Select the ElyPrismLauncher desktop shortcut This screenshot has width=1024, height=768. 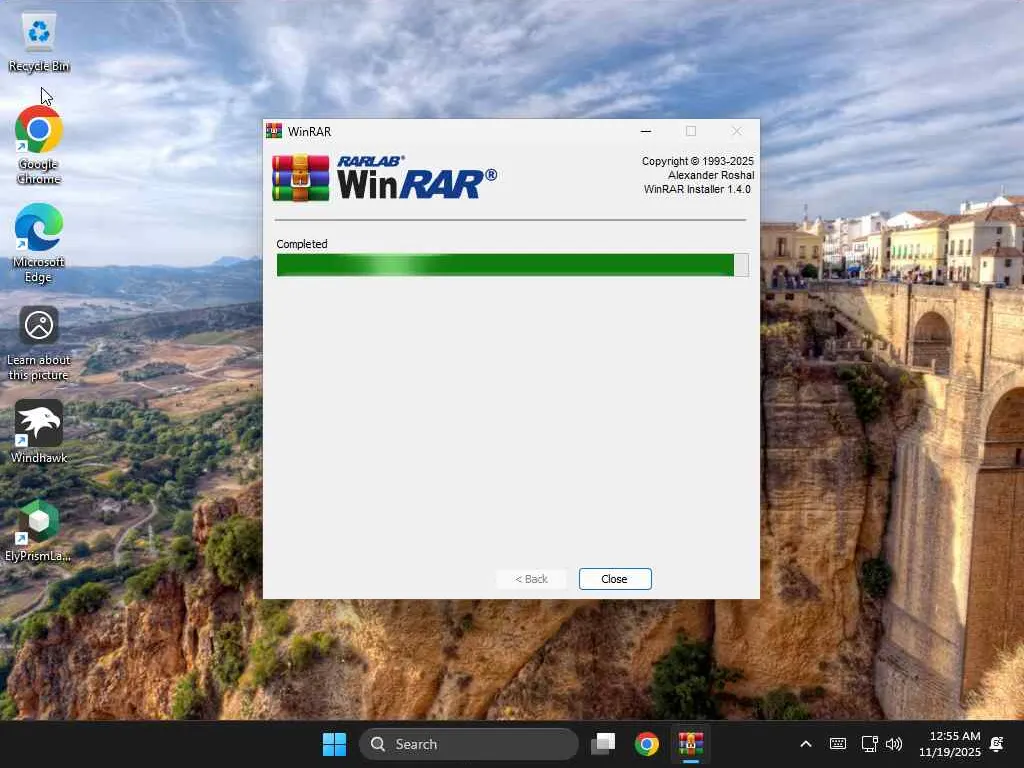[38, 530]
